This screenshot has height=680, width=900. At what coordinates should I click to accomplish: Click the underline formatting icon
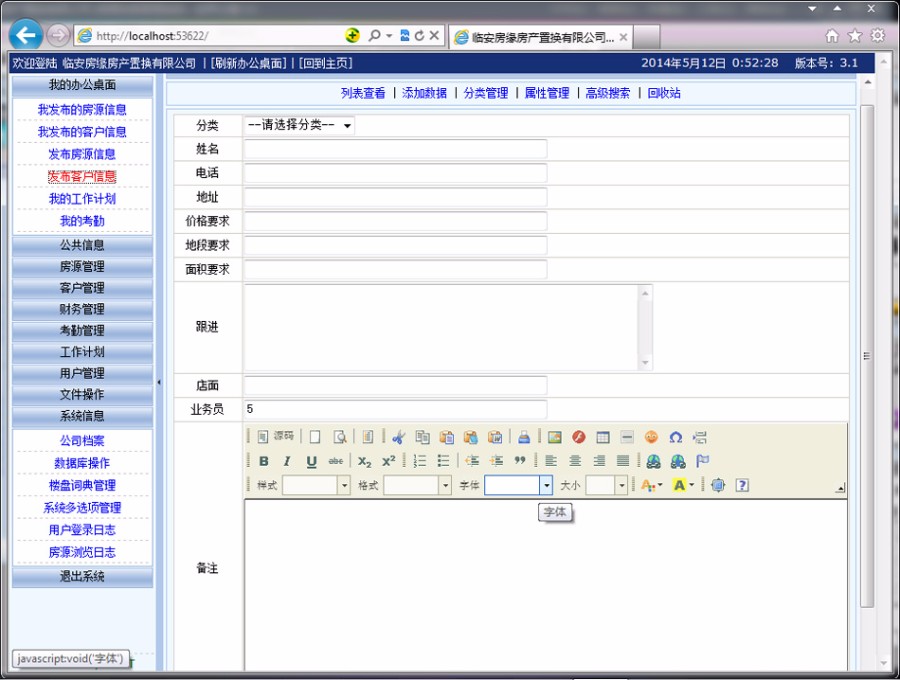click(x=311, y=461)
